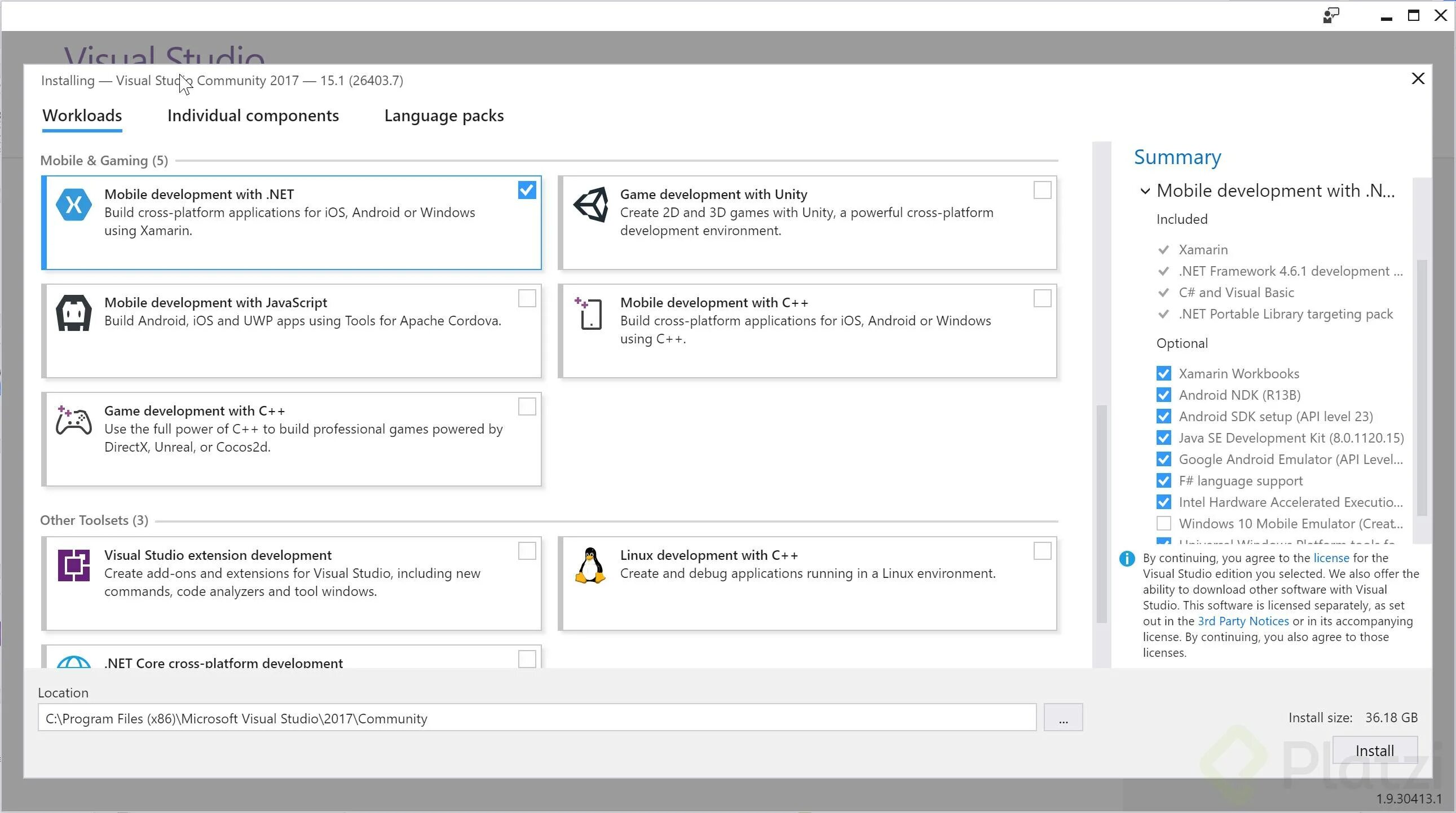This screenshot has height=813, width=1456.
Task: Click the Mobile development with C++ phone icon
Action: (x=589, y=313)
